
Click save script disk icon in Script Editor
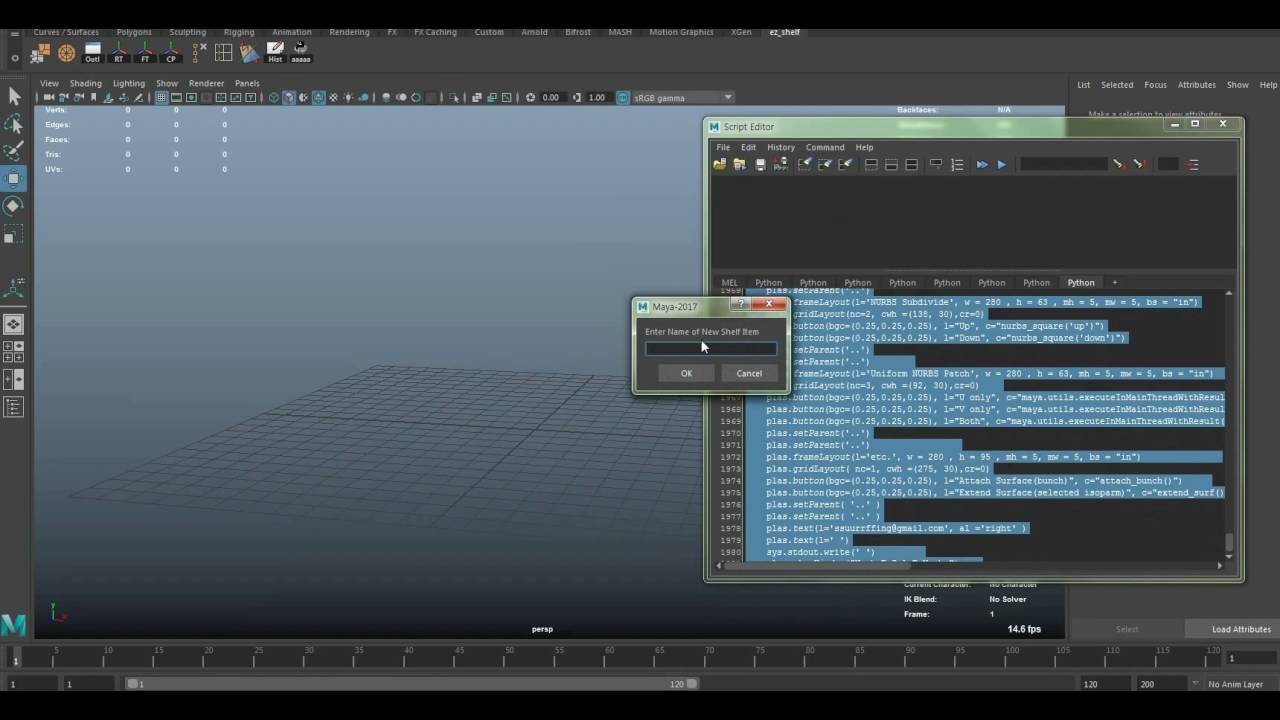point(760,164)
